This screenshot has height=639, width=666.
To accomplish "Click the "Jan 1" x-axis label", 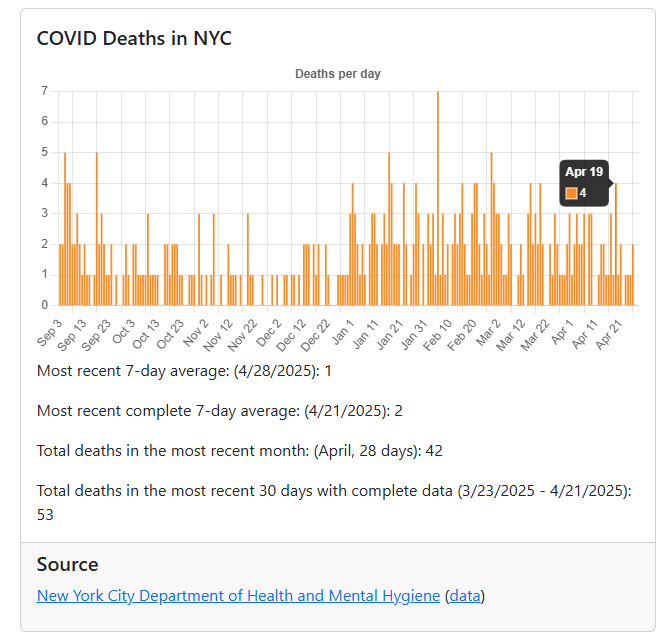I will point(344,331).
